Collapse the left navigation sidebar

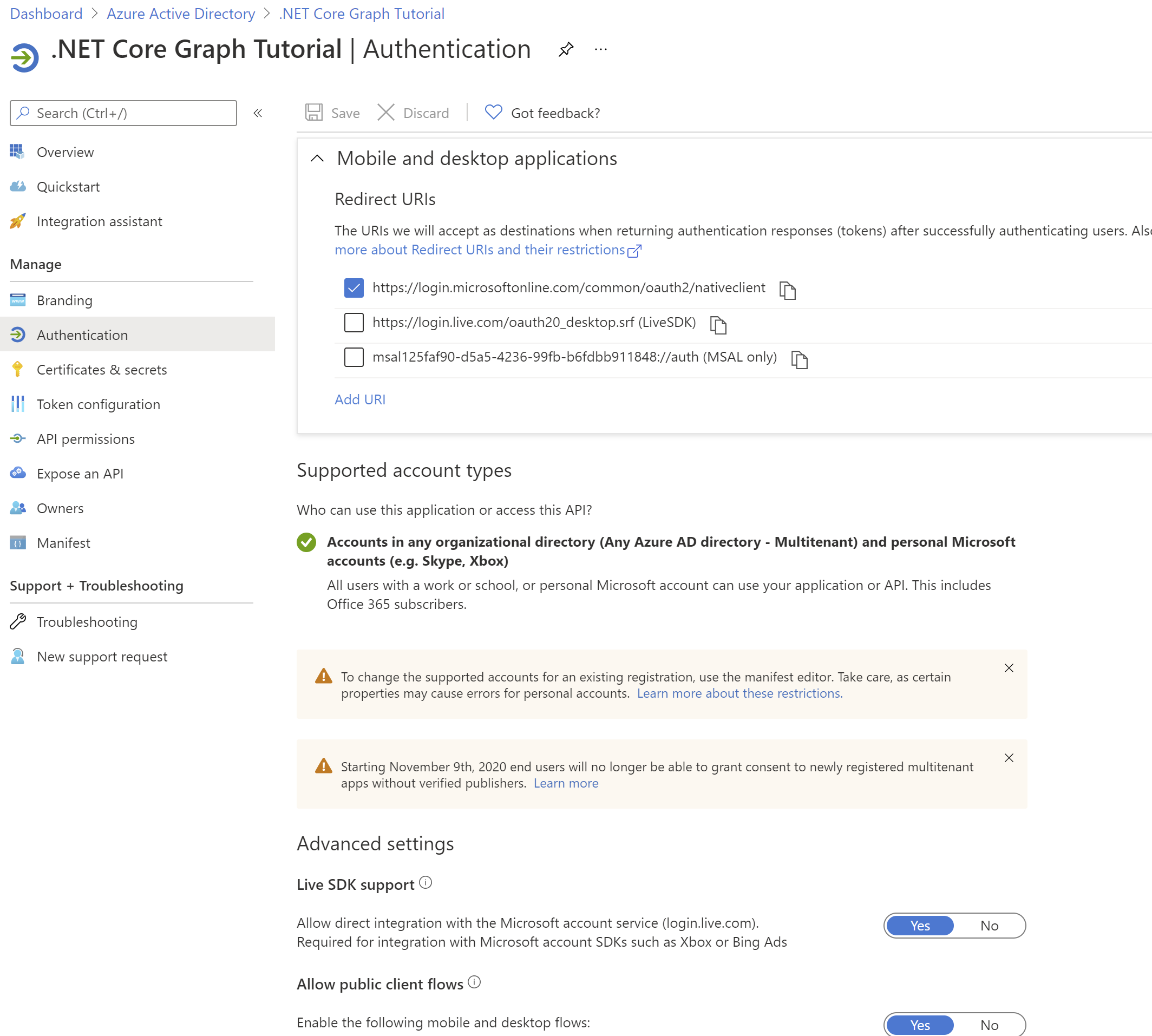pyautogui.click(x=258, y=113)
